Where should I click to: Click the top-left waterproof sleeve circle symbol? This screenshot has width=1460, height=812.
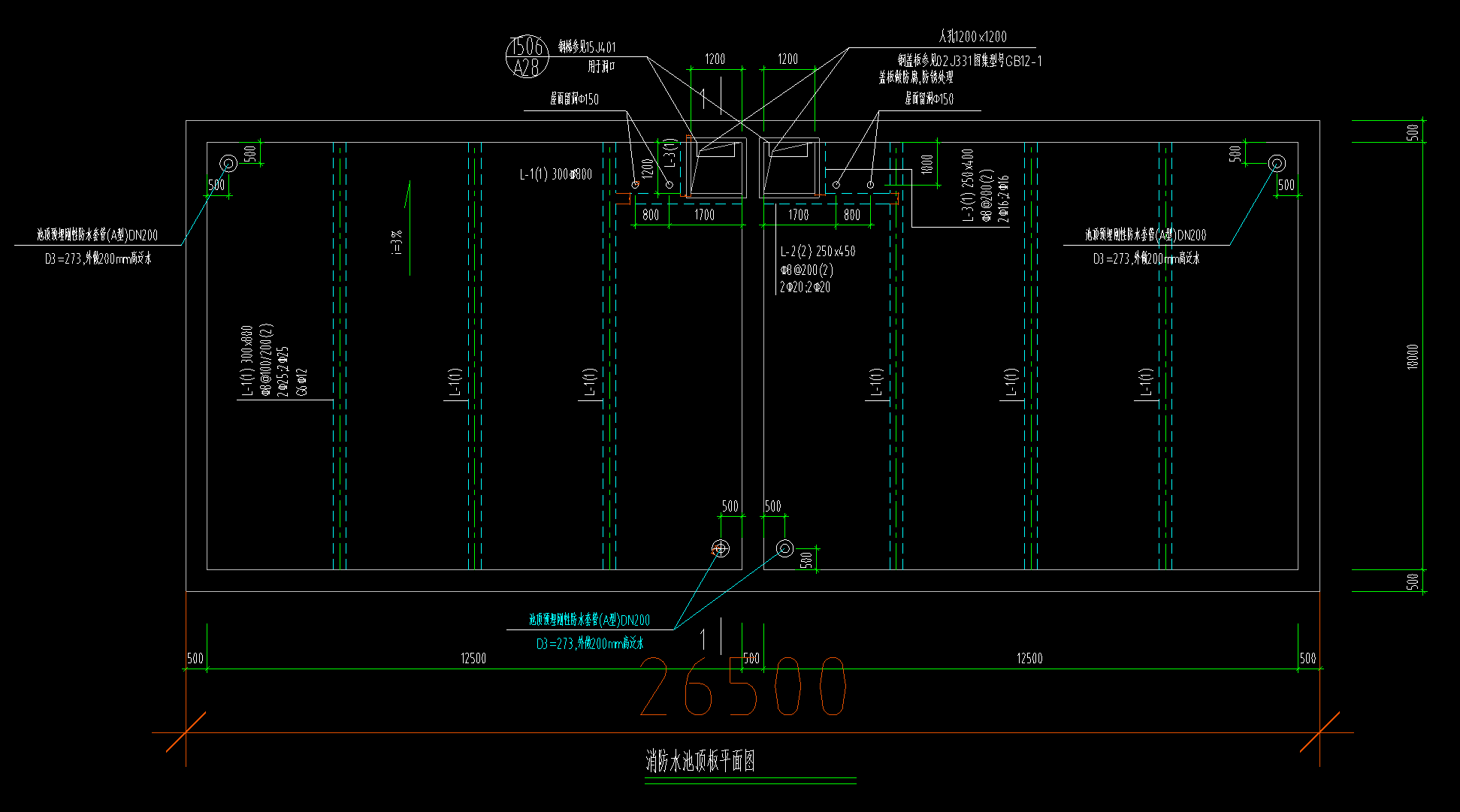tap(228, 163)
